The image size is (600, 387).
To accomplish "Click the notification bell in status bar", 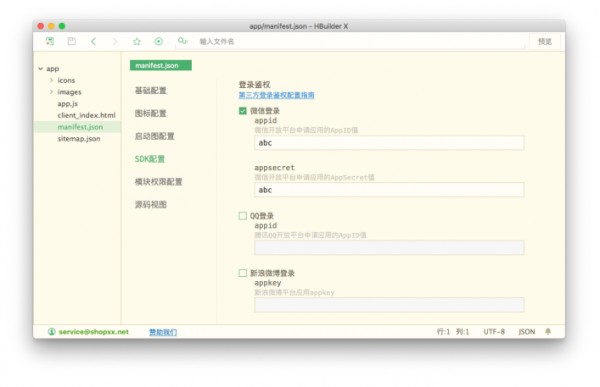I will point(548,331).
